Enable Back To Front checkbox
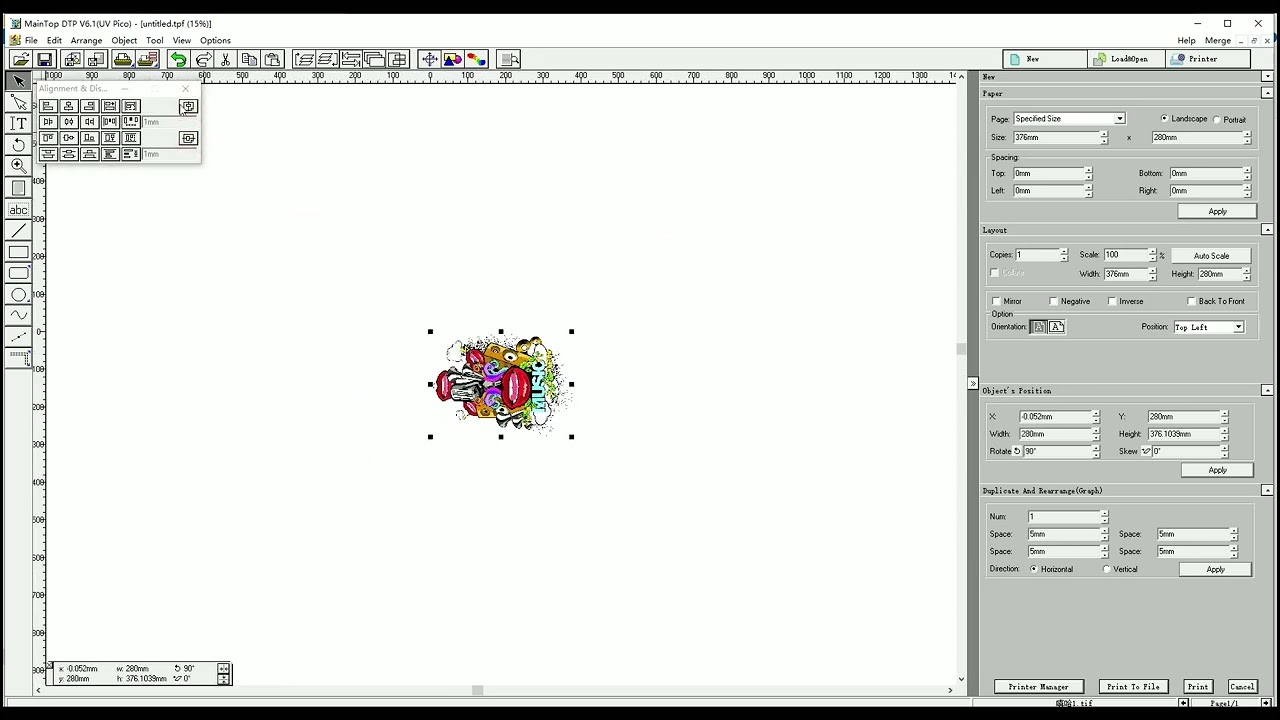Screen dimensions: 1280x720 click(1191, 301)
